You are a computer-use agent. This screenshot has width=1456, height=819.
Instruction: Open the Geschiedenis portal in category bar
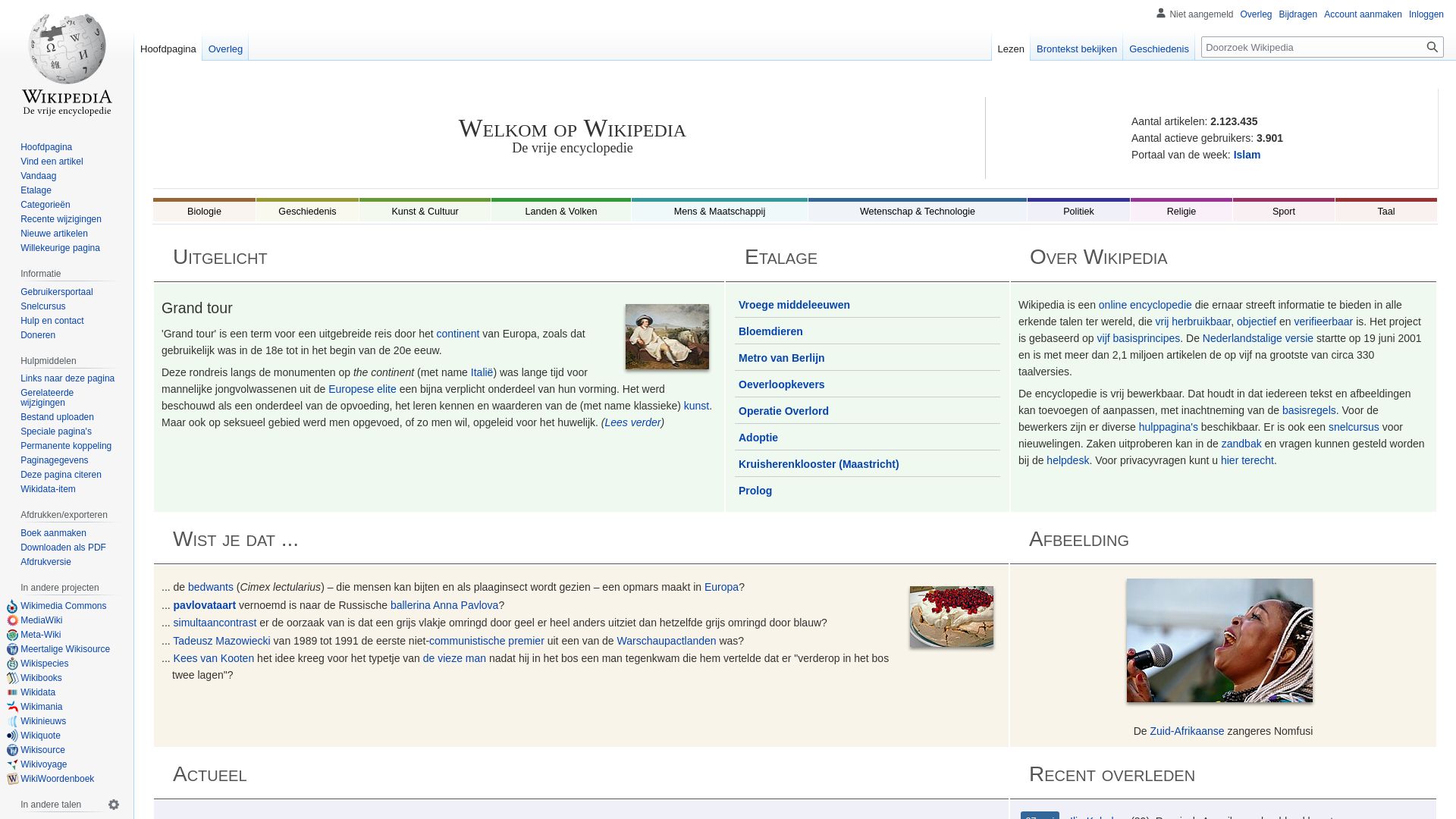click(x=307, y=211)
